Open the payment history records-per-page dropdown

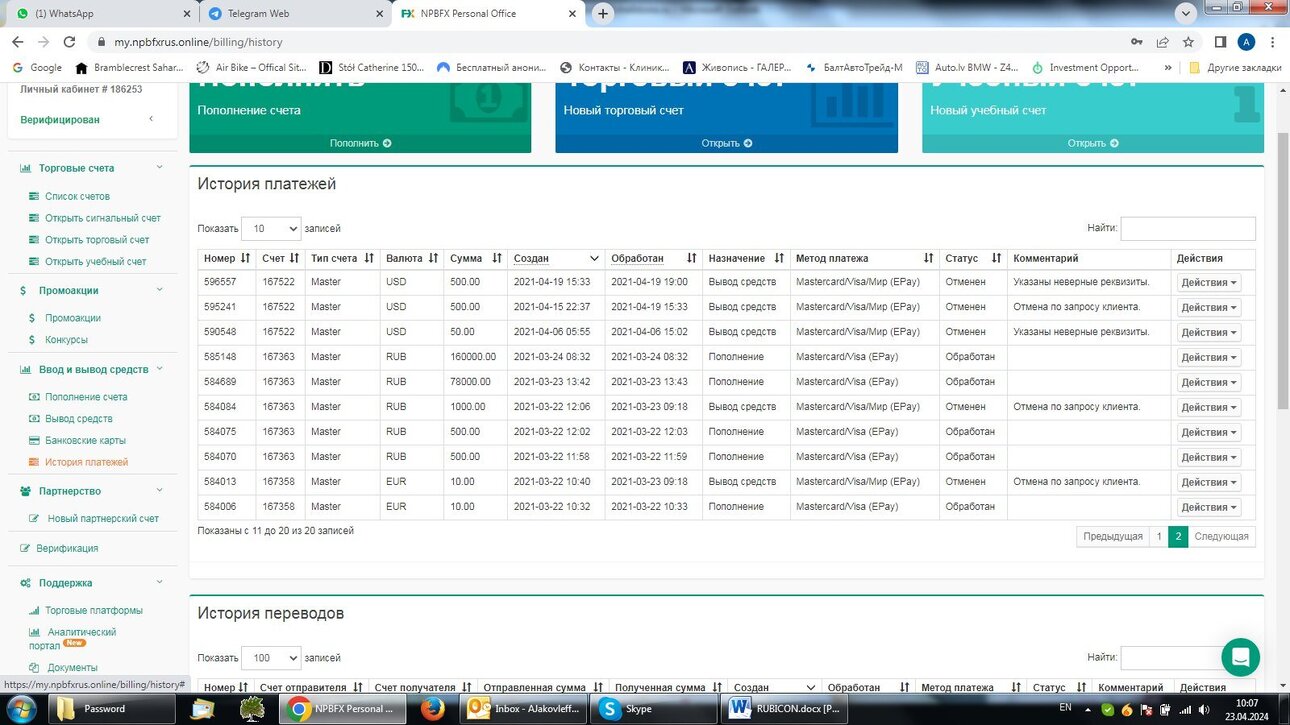tap(271, 228)
